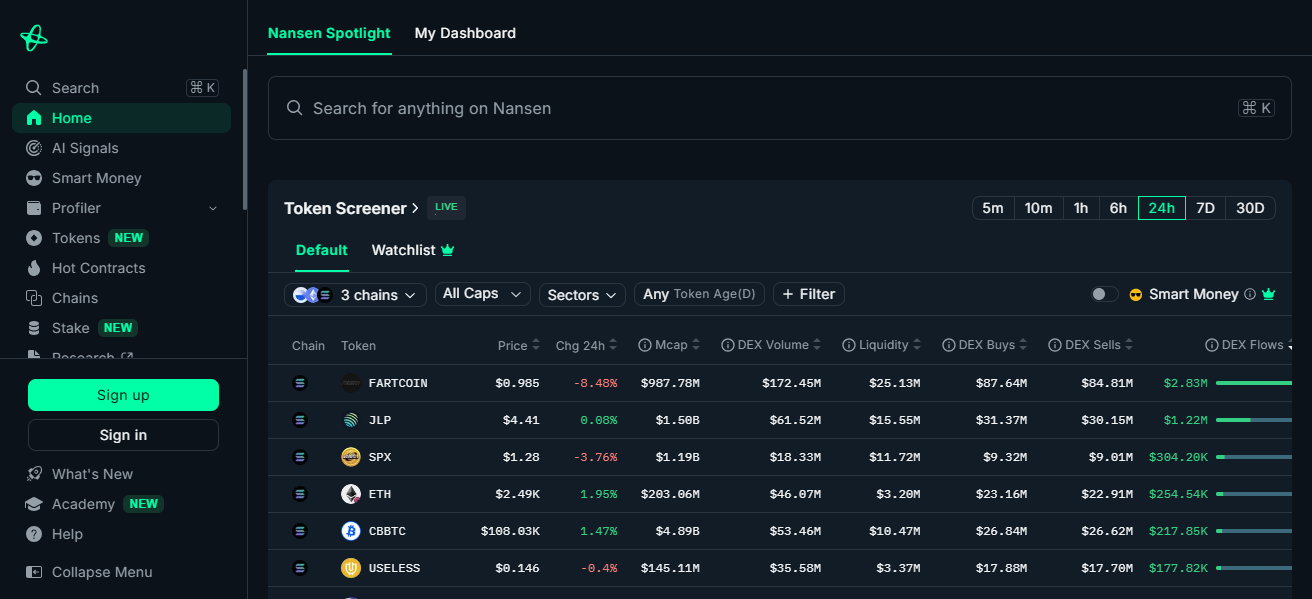The height and width of the screenshot is (599, 1312).
Task: Click the Nansen logo icon
Action: point(34,38)
